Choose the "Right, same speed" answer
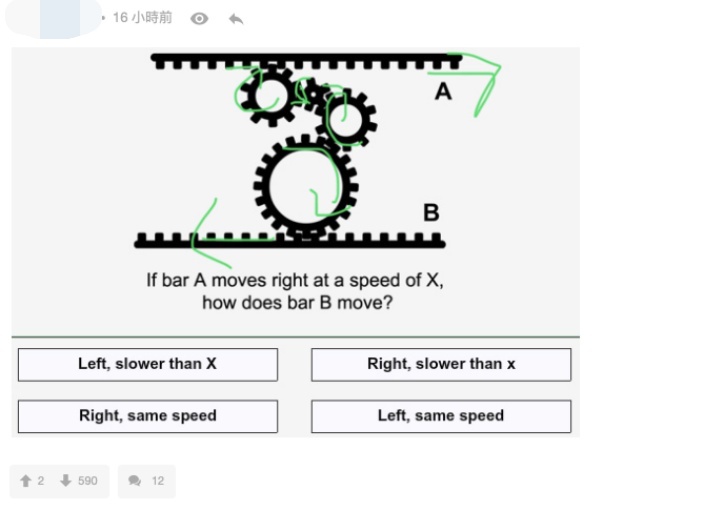The width and height of the screenshot is (704, 511). click(x=148, y=416)
